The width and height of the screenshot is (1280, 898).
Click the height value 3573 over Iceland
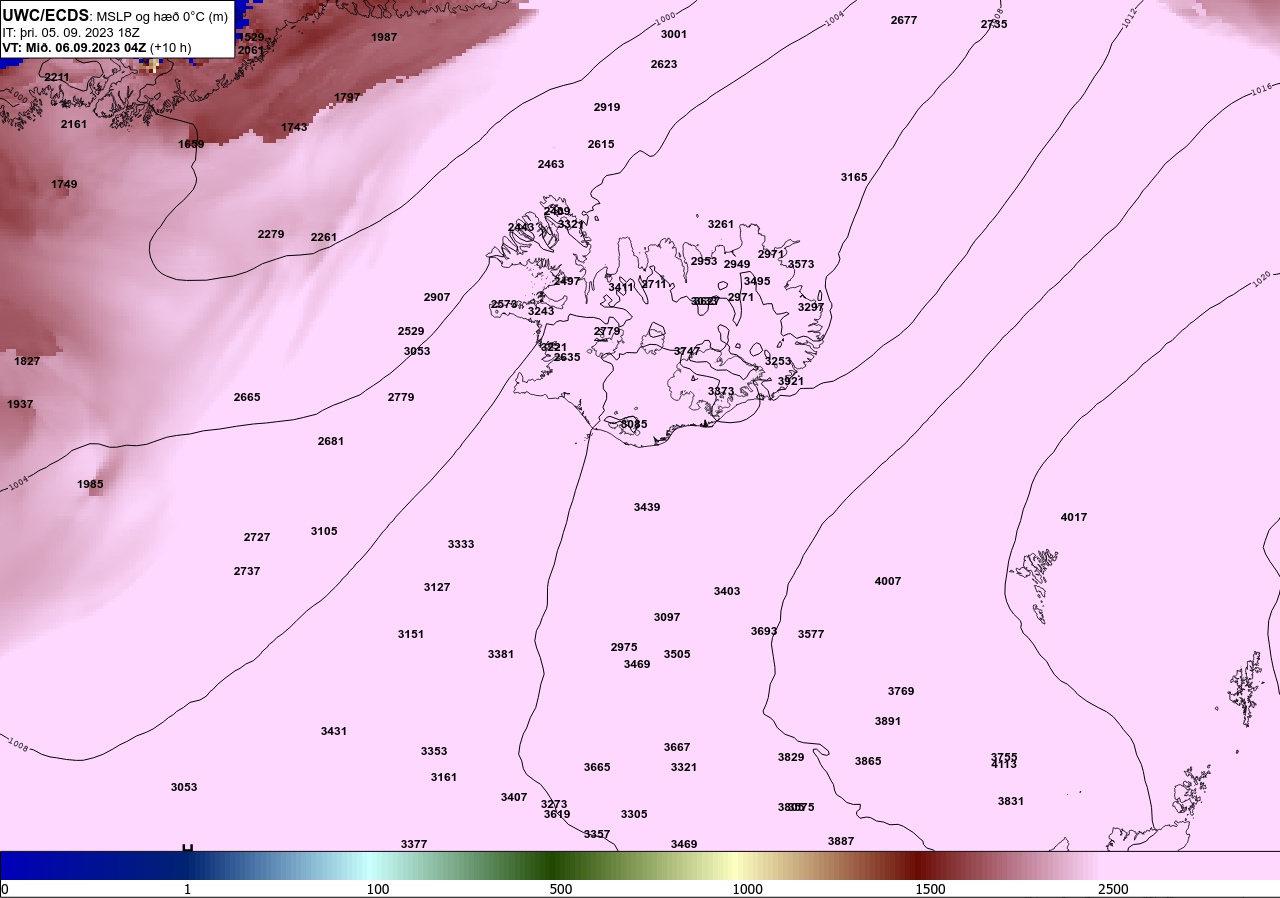(801, 264)
